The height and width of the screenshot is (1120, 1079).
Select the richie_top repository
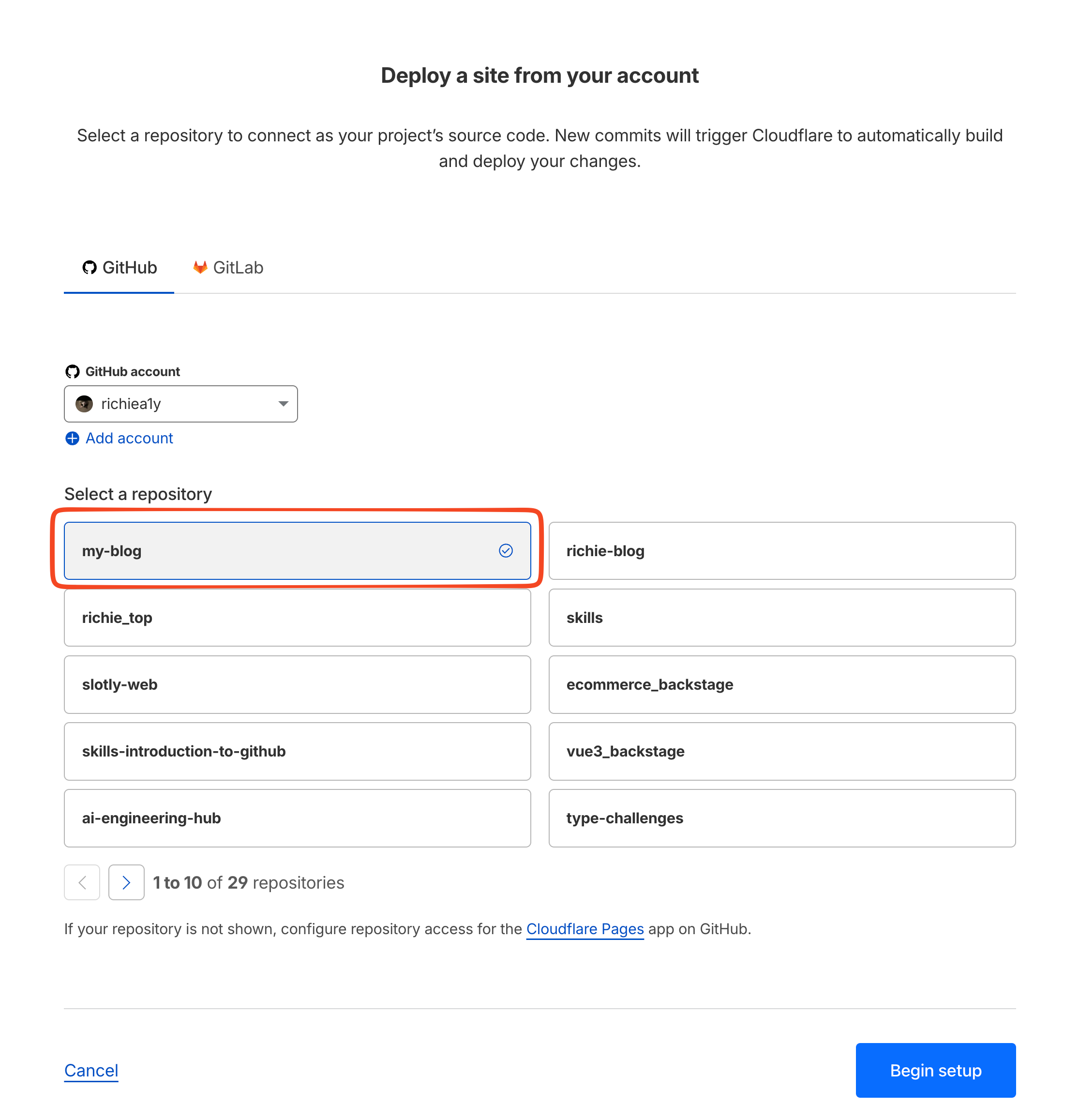pos(297,618)
